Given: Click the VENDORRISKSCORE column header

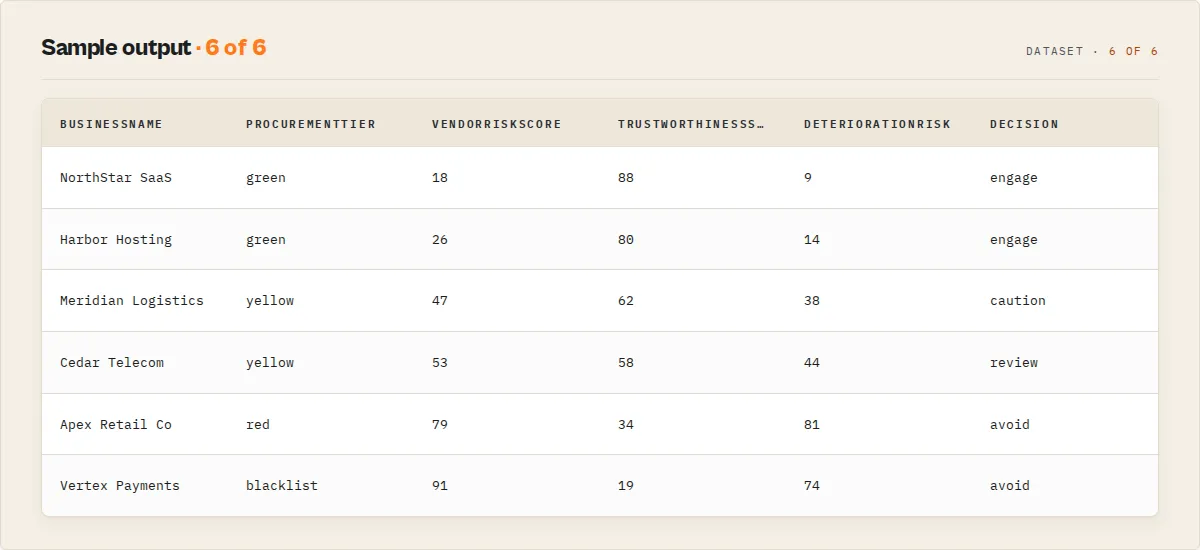Looking at the screenshot, I should [x=497, y=124].
